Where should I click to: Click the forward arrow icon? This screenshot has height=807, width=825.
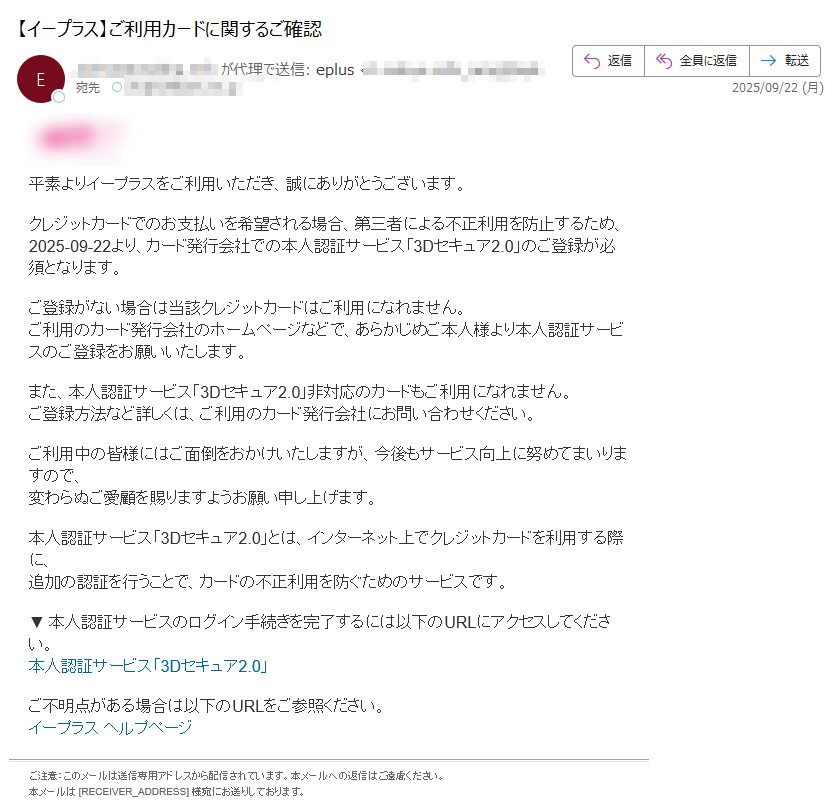pyautogui.click(x=768, y=60)
